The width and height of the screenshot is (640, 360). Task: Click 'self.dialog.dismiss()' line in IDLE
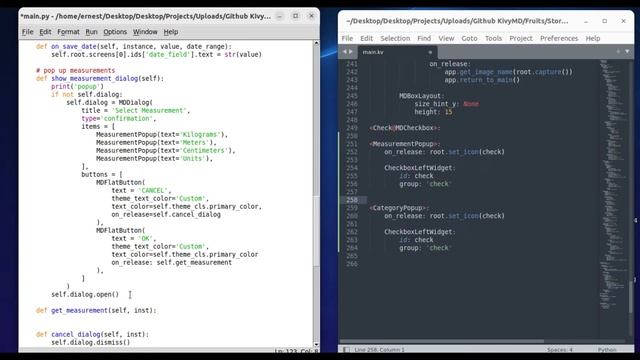pos(91,342)
